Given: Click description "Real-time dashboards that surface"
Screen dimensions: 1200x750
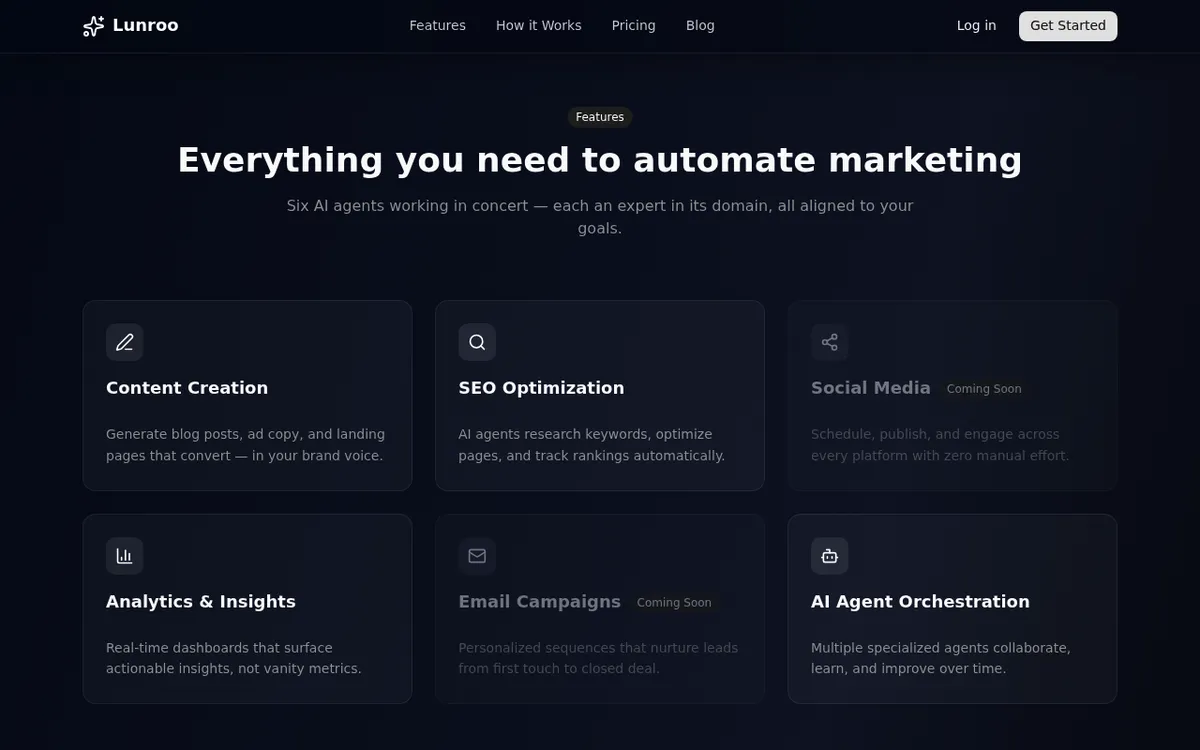Looking at the screenshot, I should click(219, 648).
